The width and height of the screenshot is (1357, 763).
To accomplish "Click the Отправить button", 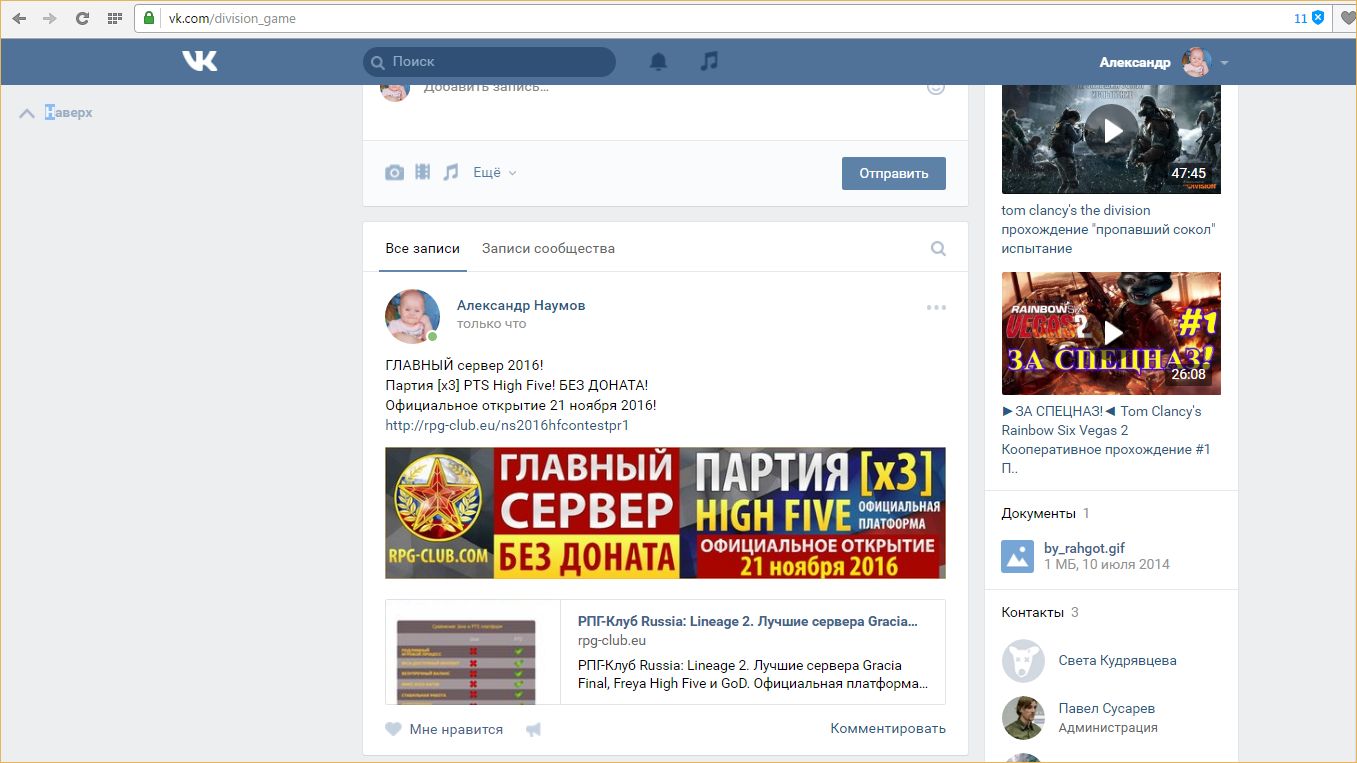I will tap(894, 173).
